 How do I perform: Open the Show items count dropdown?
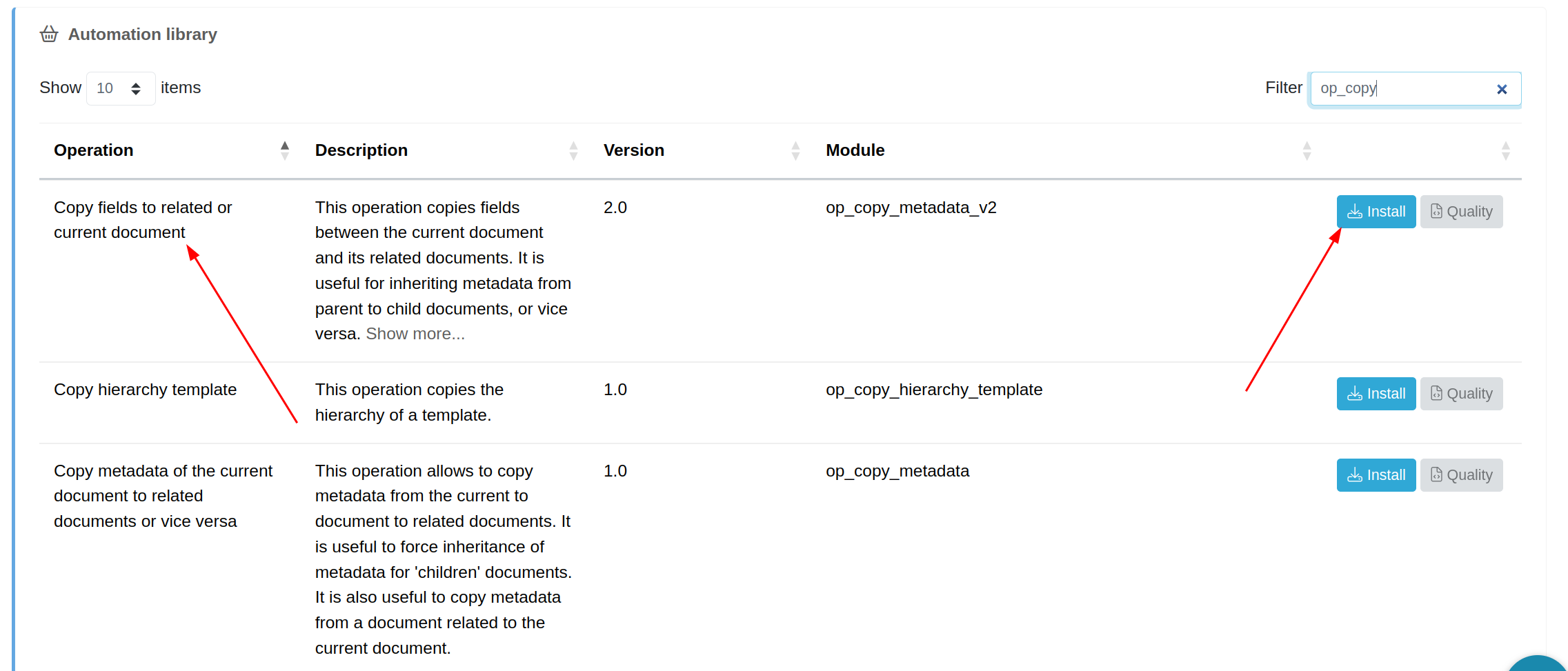pyautogui.click(x=120, y=88)
